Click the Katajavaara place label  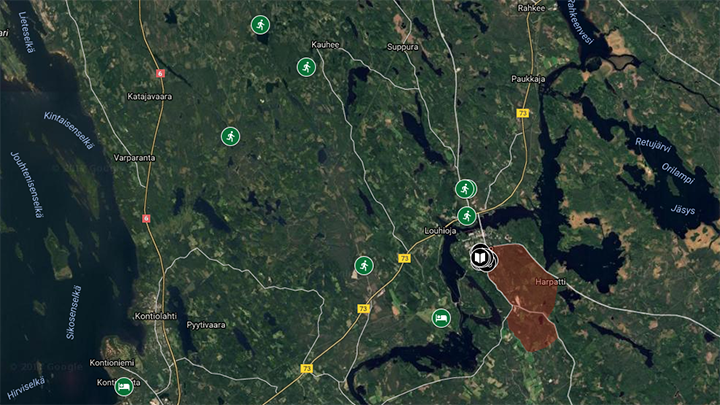pyautogui.click(x=150, y=97)
